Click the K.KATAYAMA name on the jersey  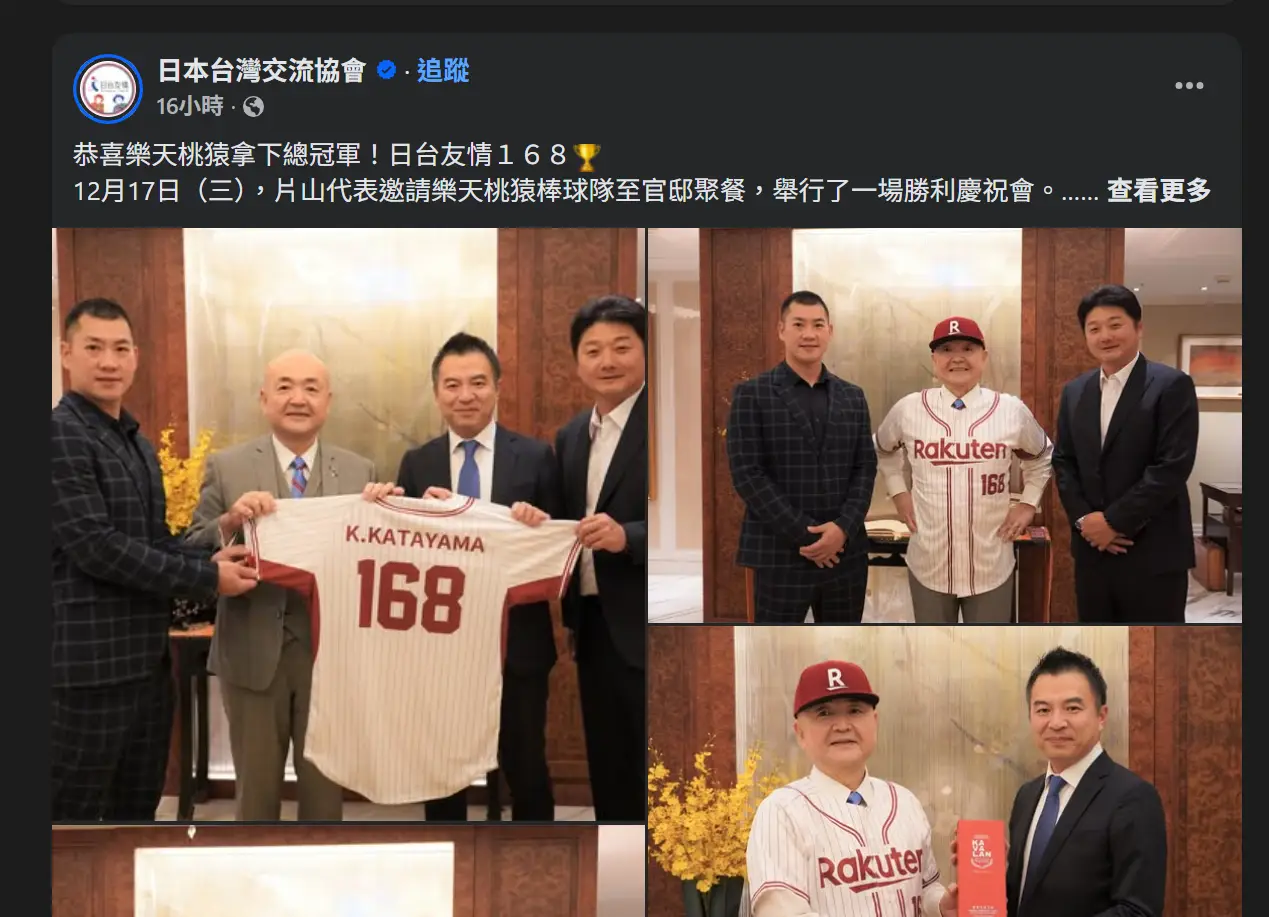point(415,540)
